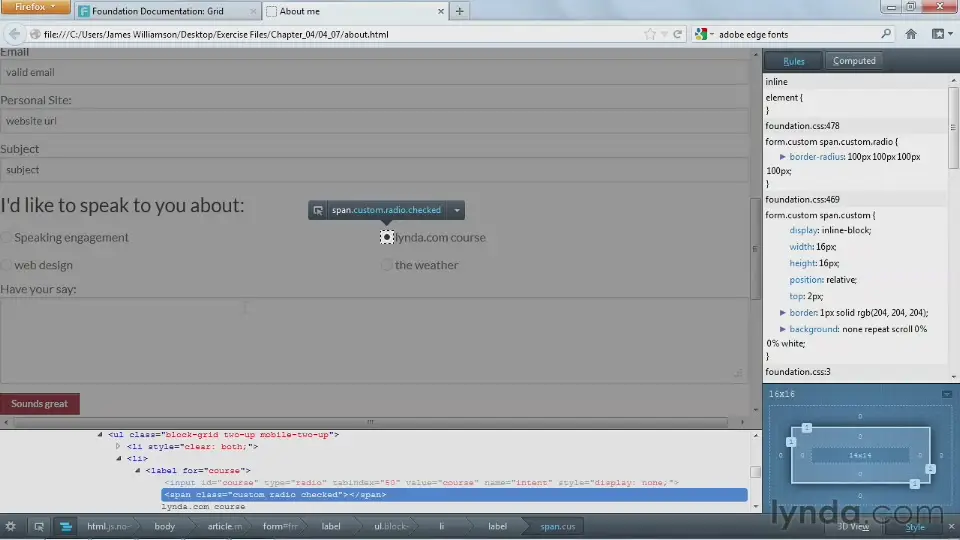Toggle the Style sidebar button

[x=915, y=527]
